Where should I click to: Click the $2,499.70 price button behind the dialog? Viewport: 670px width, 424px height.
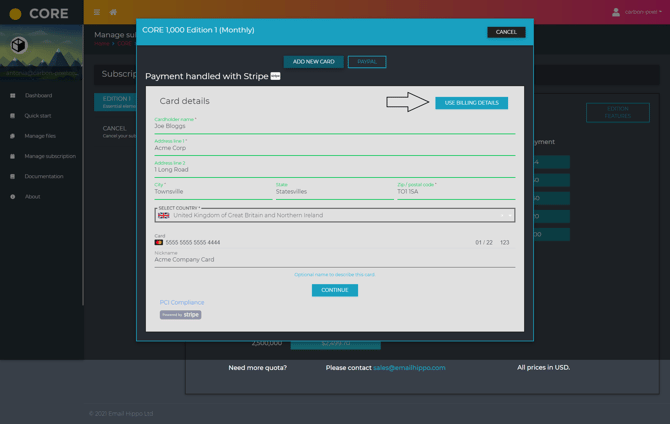point(335,344)
